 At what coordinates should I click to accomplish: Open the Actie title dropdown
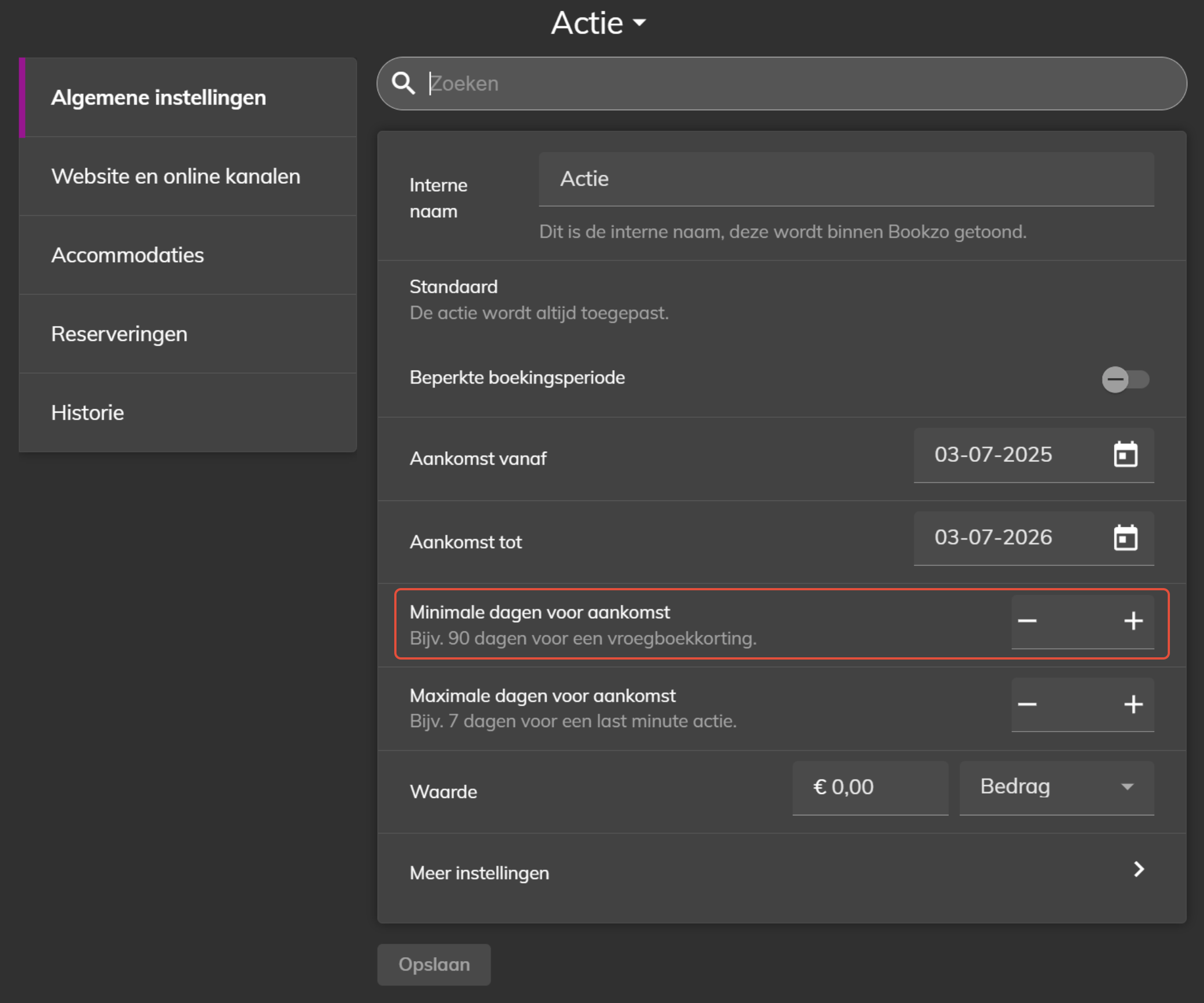pos(598,23)
